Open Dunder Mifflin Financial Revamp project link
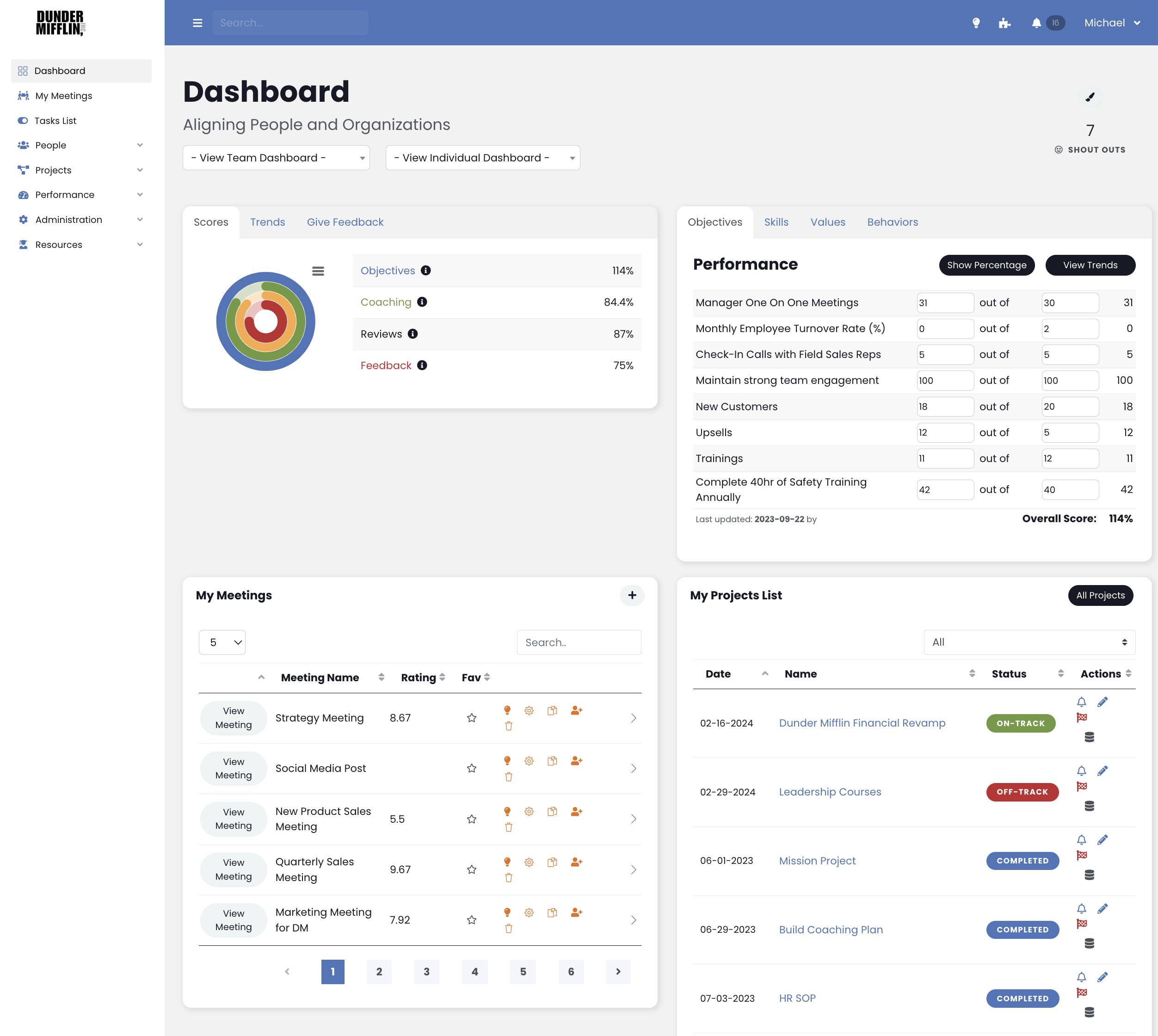The image size is (1158, 1036). pos(862,723)
